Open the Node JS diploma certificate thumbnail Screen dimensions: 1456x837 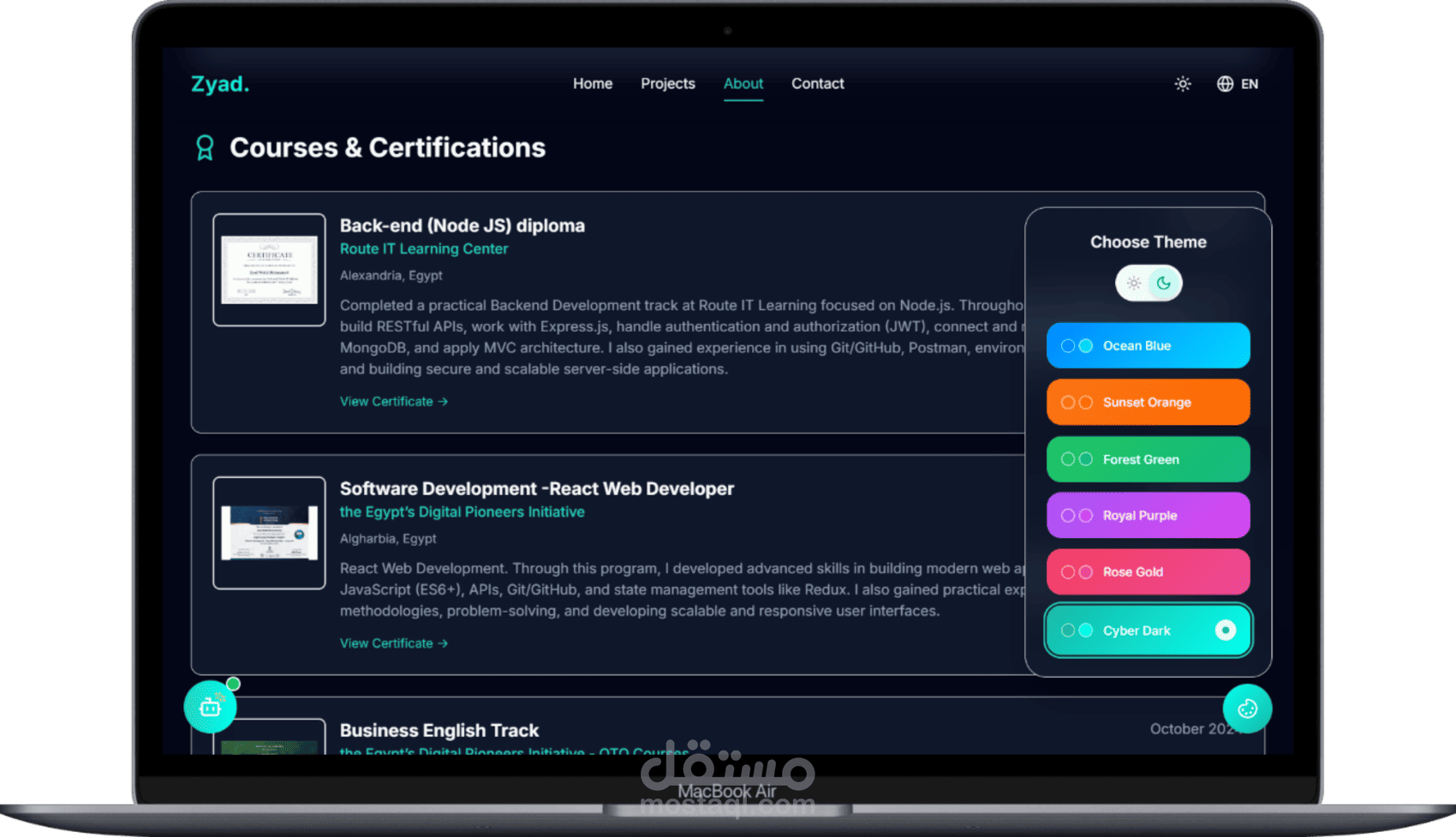click(x=269, y=270)
